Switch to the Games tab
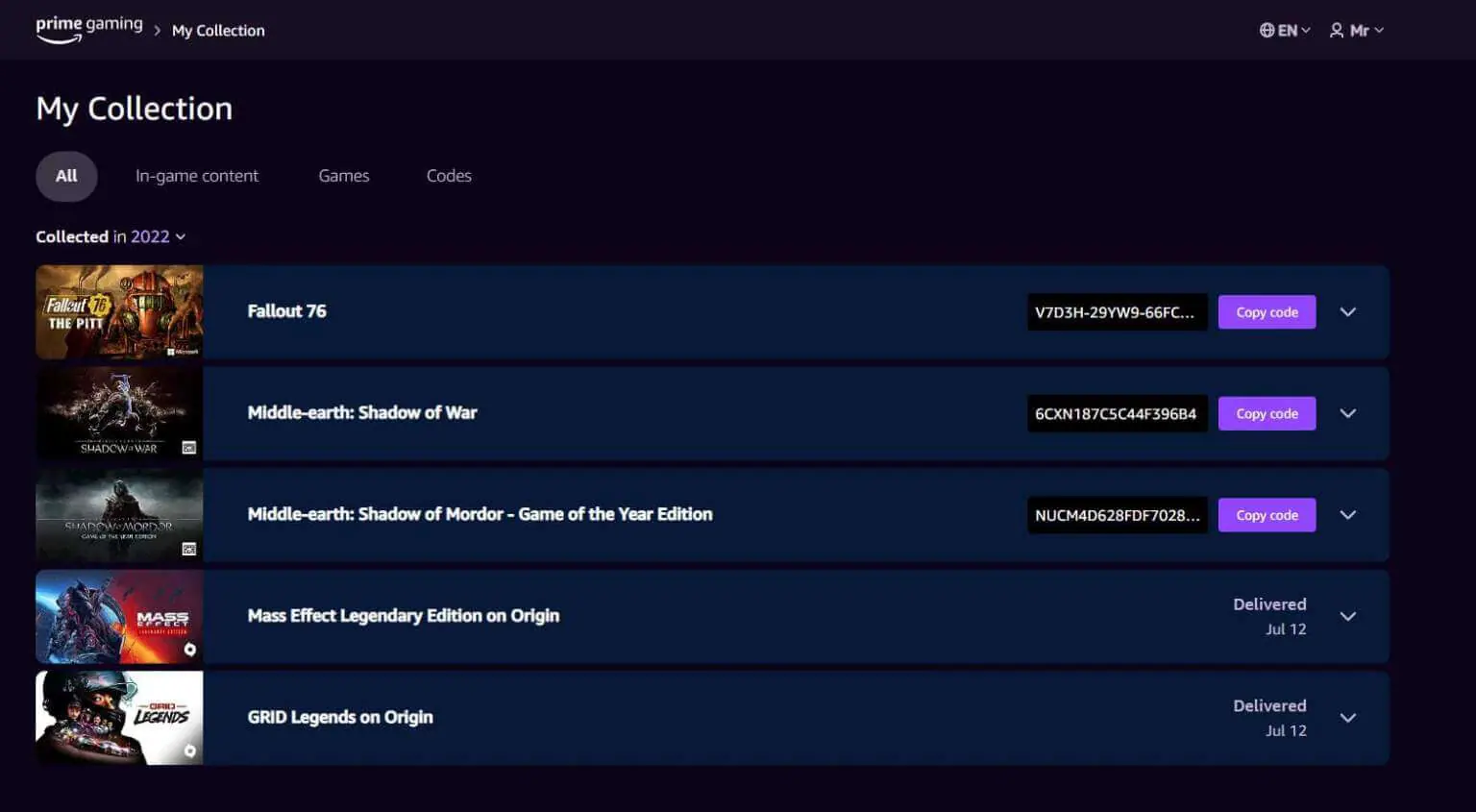 (x=344, y=176)
